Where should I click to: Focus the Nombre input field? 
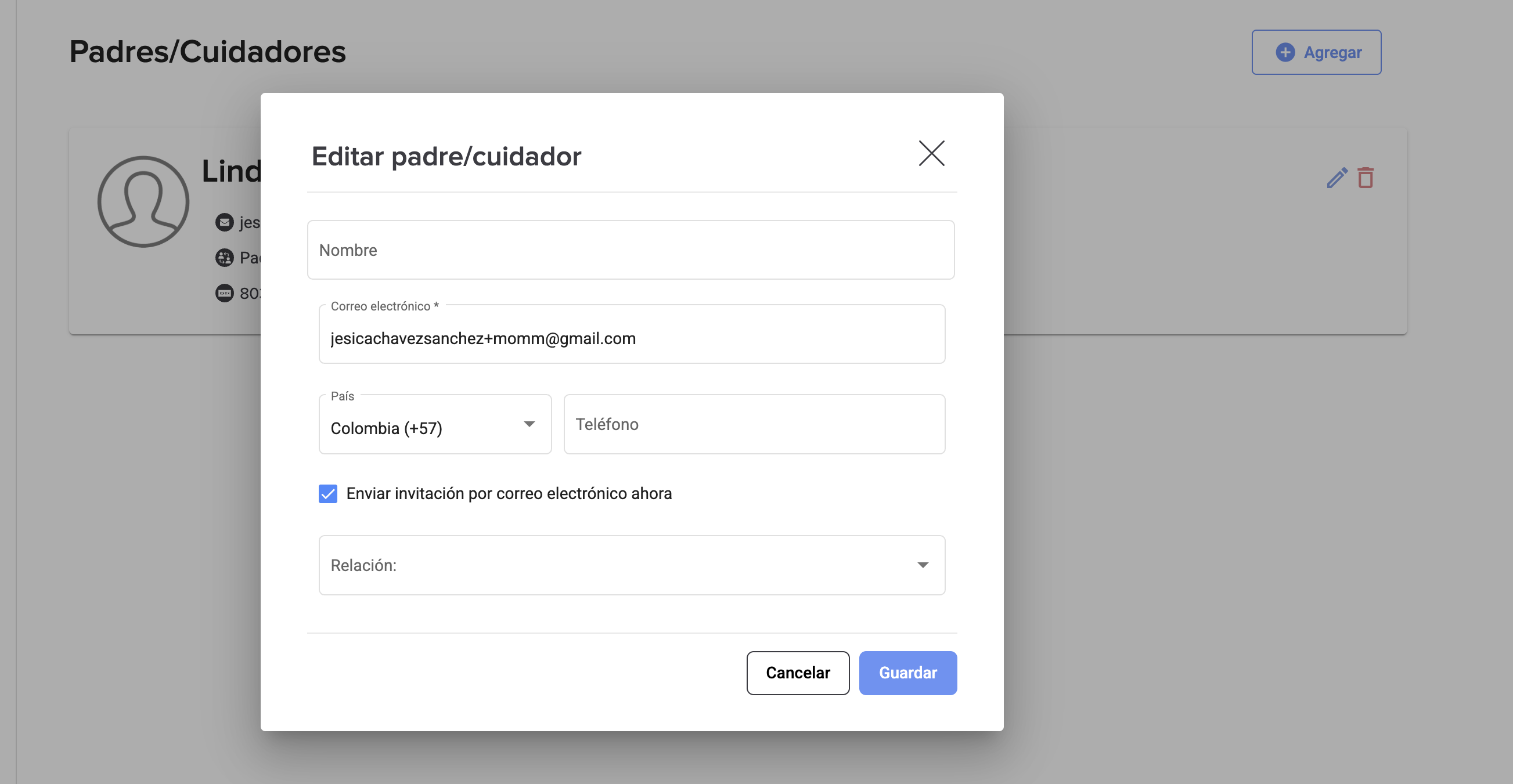(x=630, y=250)
